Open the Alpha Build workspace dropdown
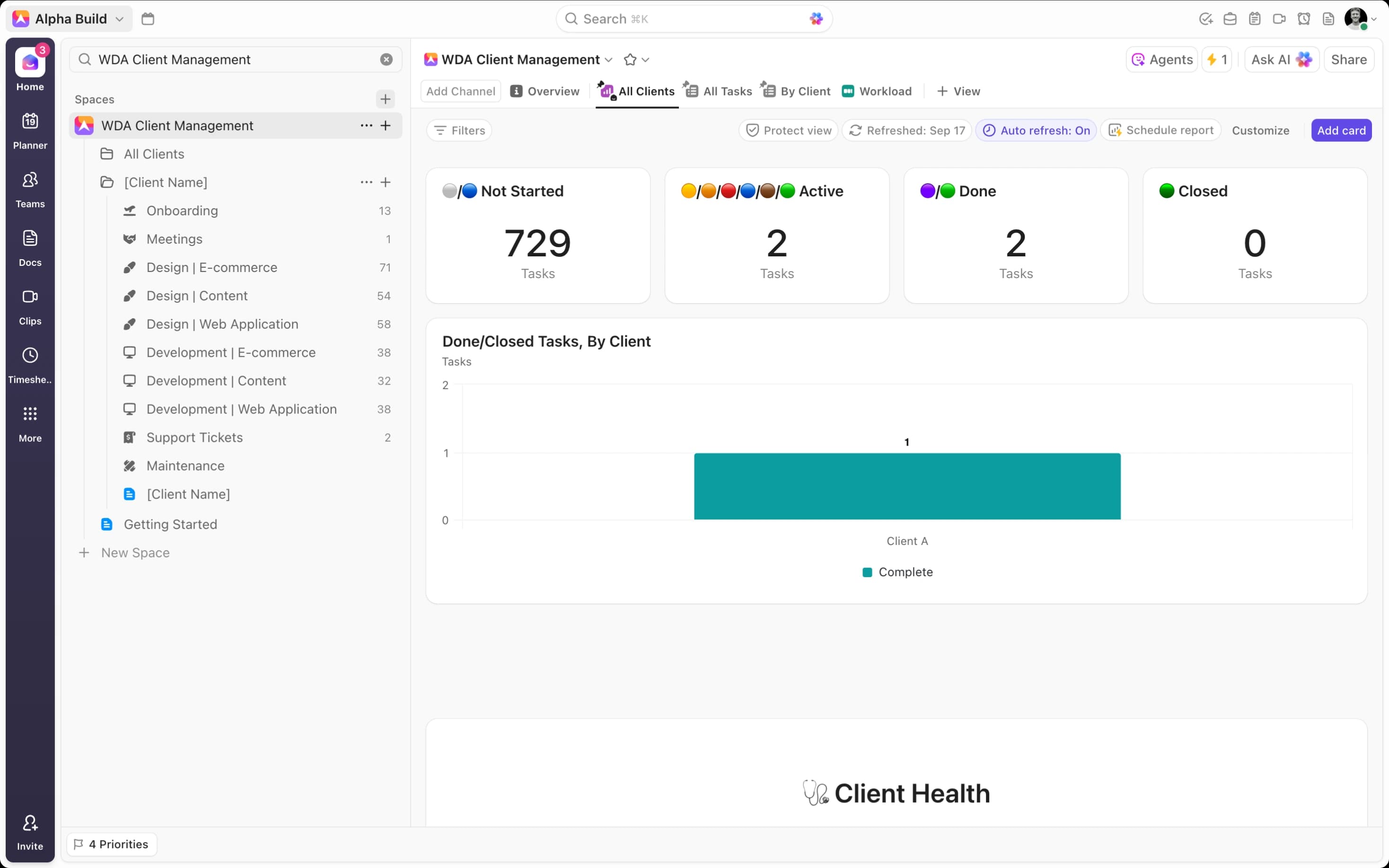 click(x=120, y=18)
